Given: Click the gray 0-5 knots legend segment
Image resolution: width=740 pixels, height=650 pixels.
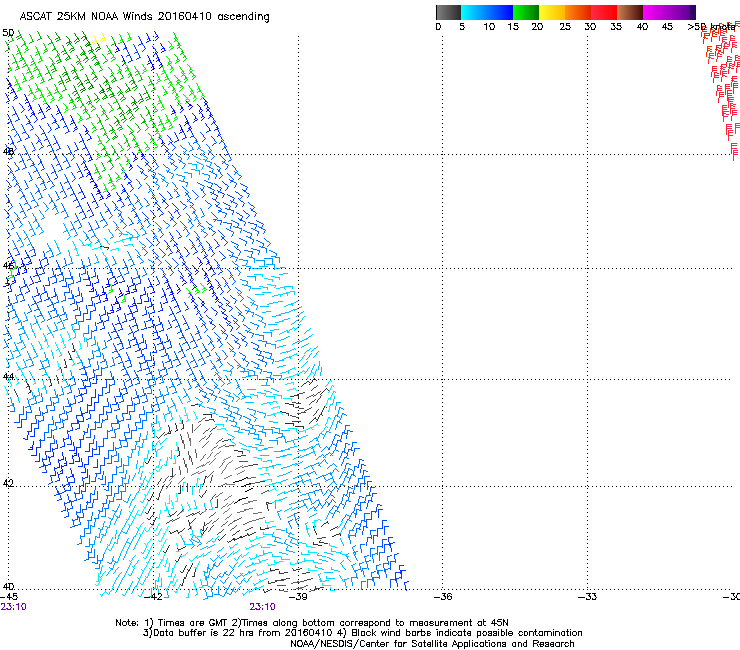Looking at the screenshot, I should click(448, 12).
